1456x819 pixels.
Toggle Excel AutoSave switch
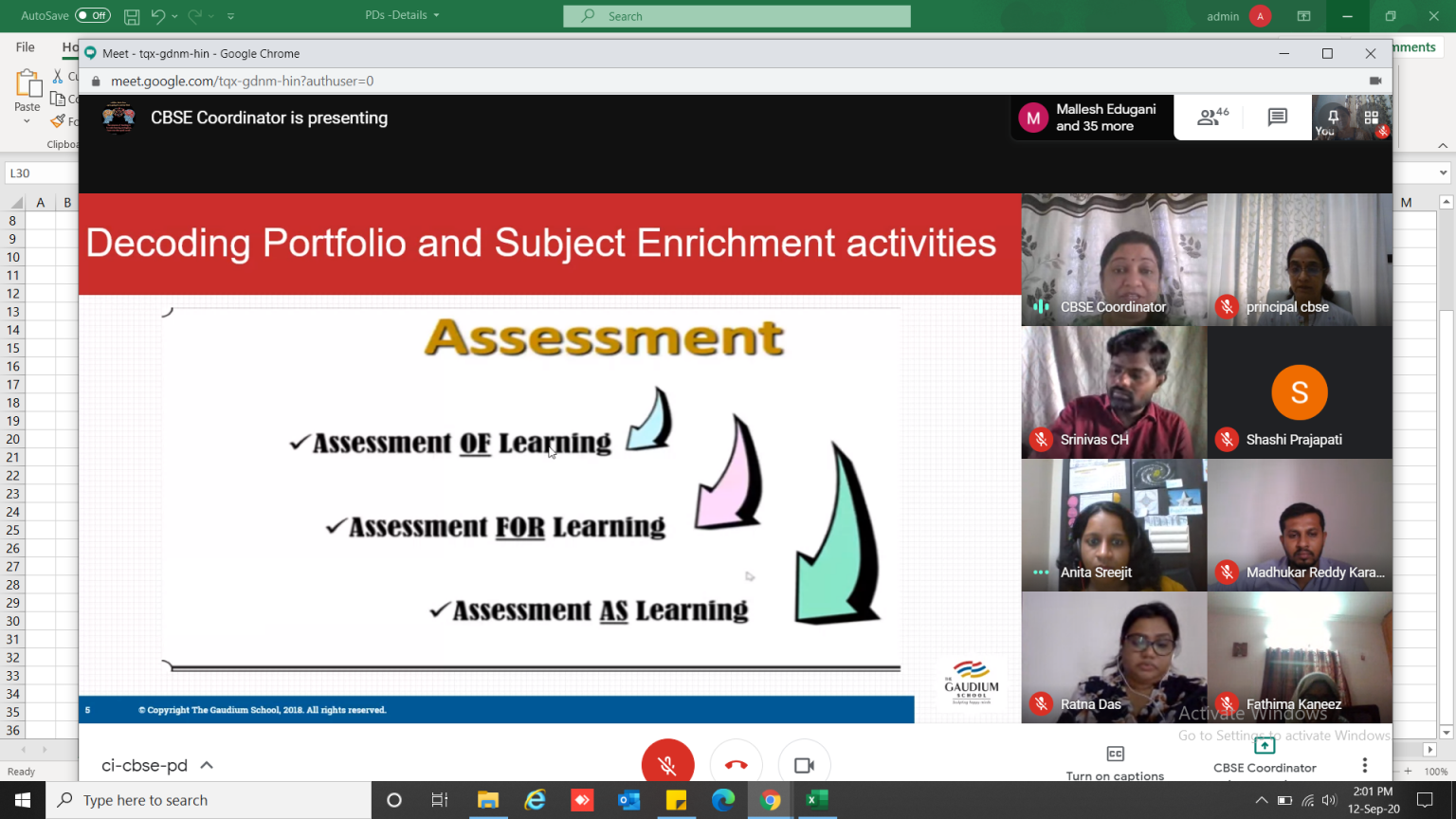coord(92,16)
